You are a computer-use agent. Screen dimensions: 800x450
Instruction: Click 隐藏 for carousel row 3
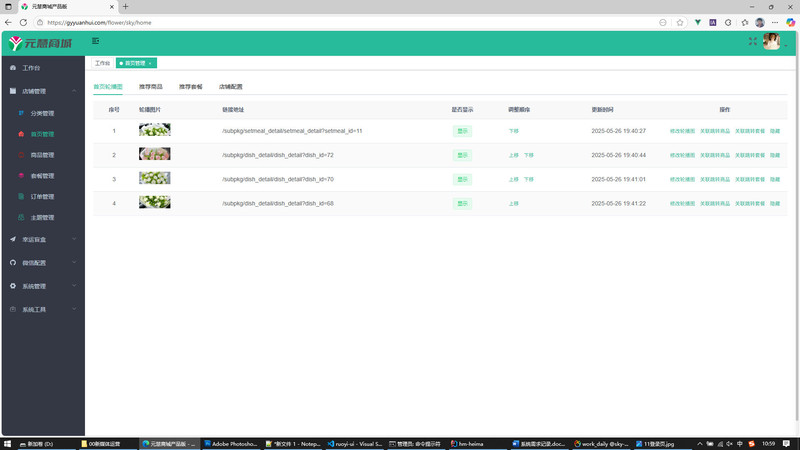coord(775,179)
